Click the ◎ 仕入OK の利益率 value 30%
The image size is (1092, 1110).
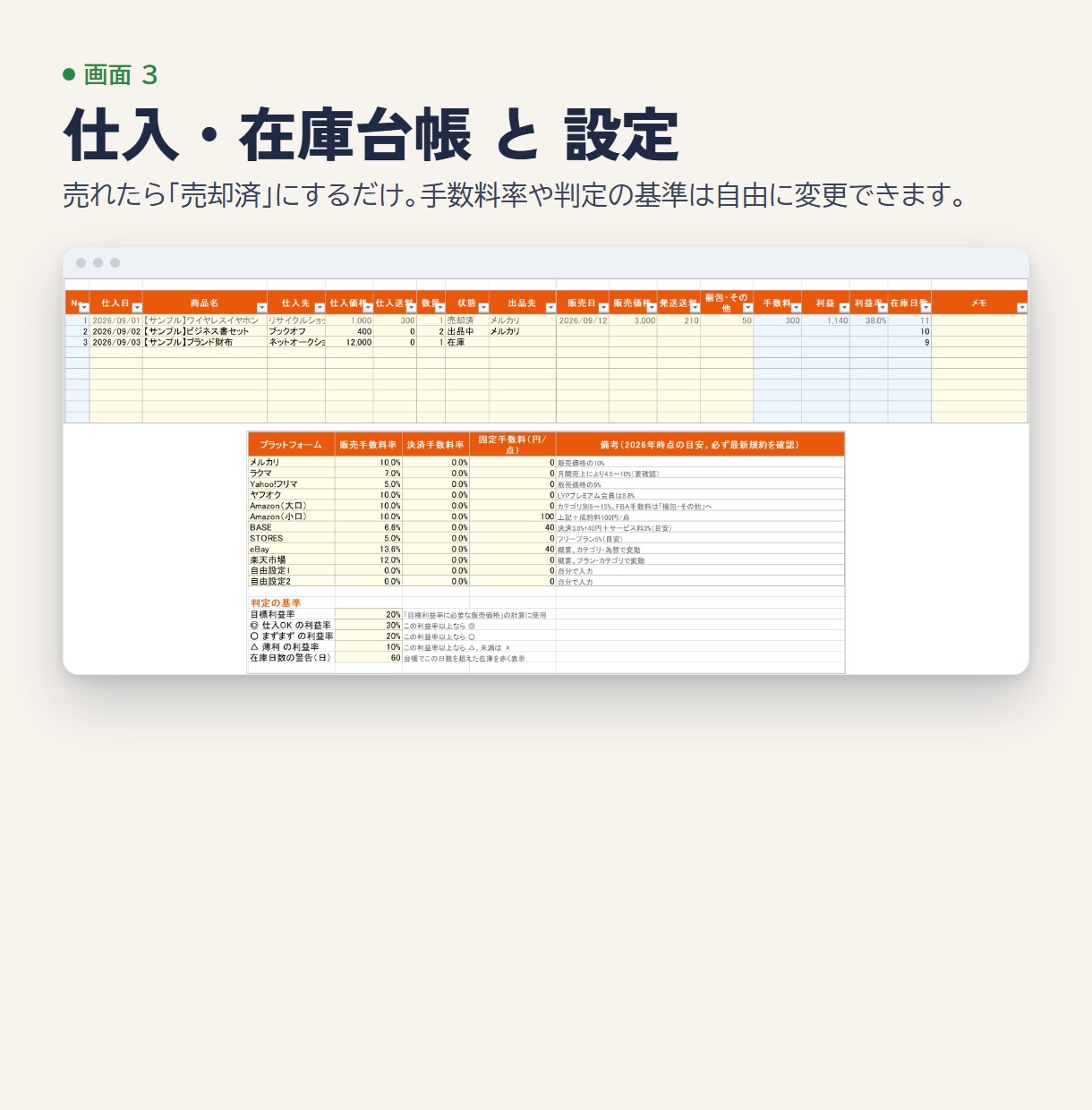pos(369,626)
